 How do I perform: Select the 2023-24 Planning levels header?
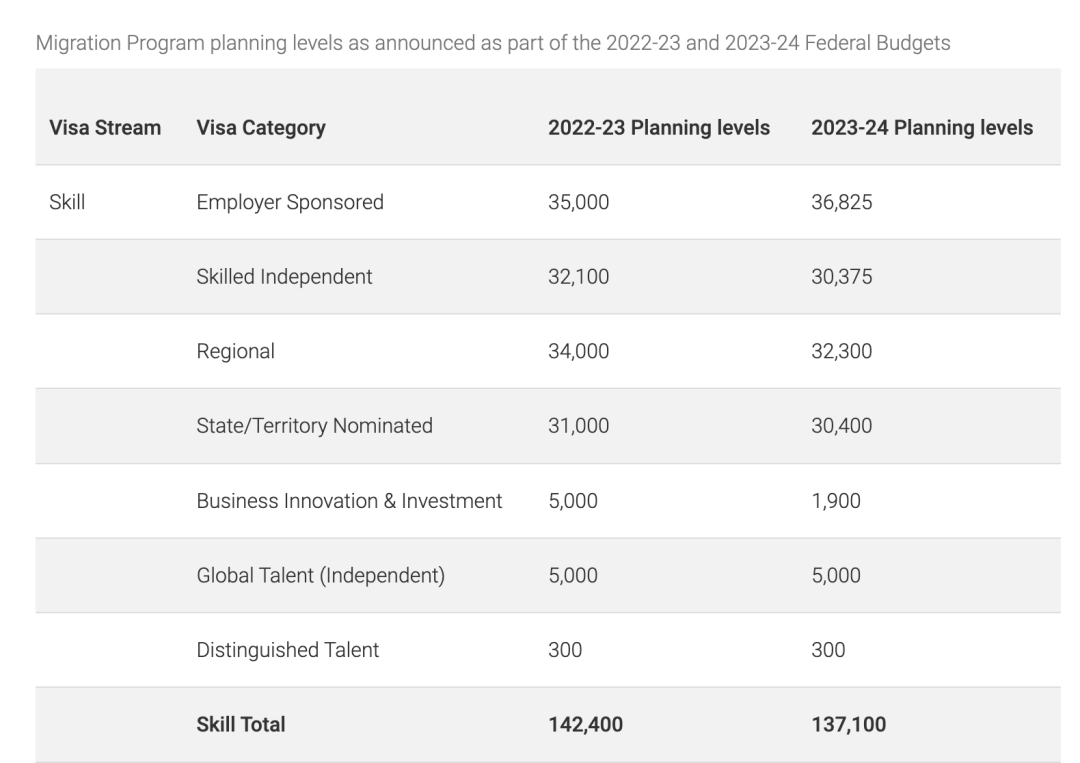coord(921,128)
